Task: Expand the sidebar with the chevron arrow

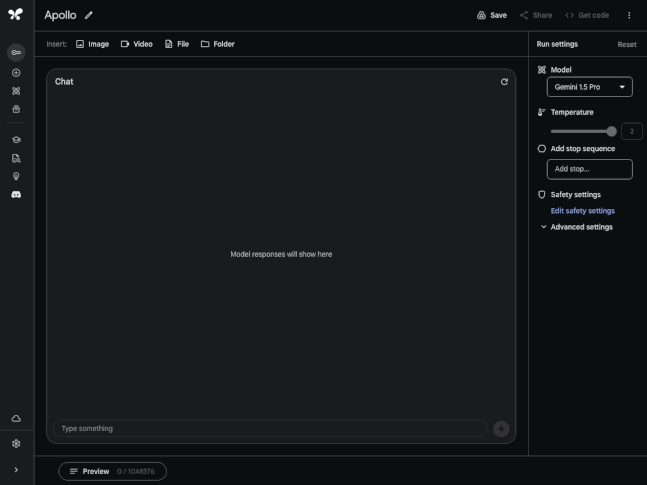Action: coord(16,470)
